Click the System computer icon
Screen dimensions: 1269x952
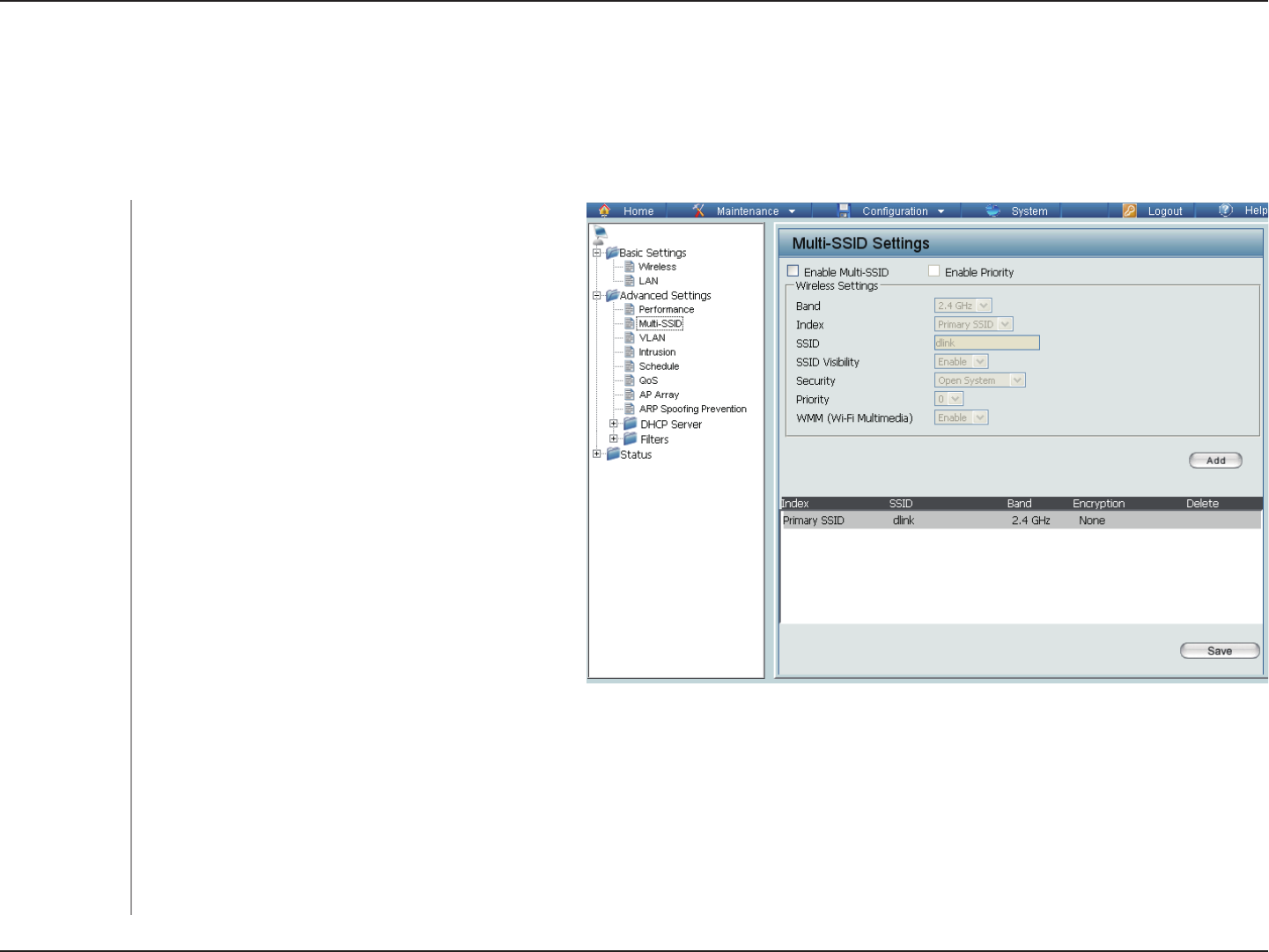pos(993,210)
